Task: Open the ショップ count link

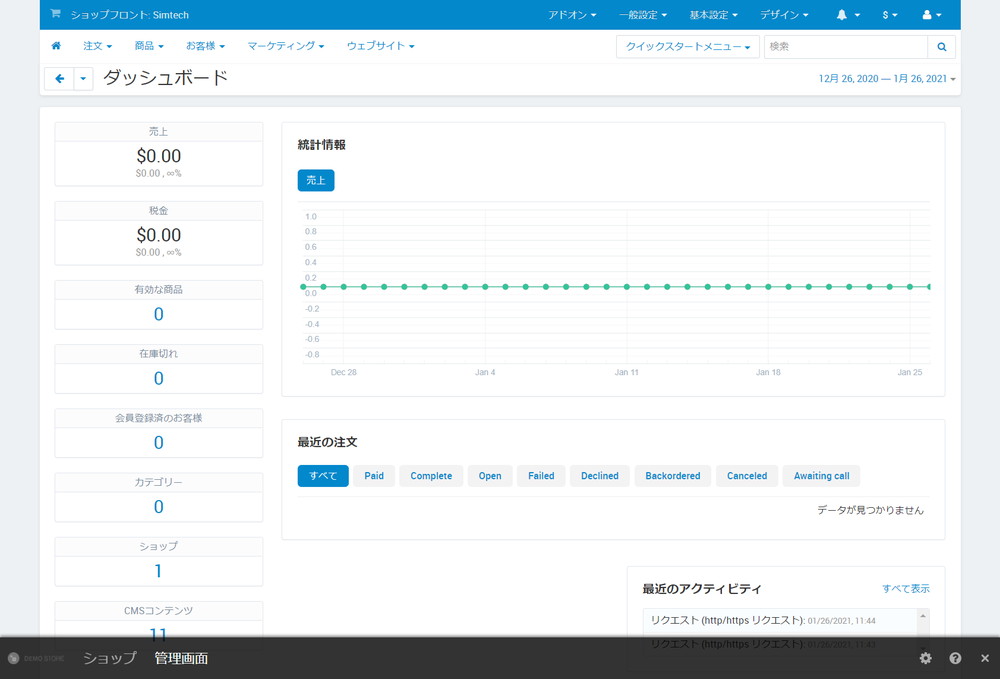Action: click(x=158, y=571)
